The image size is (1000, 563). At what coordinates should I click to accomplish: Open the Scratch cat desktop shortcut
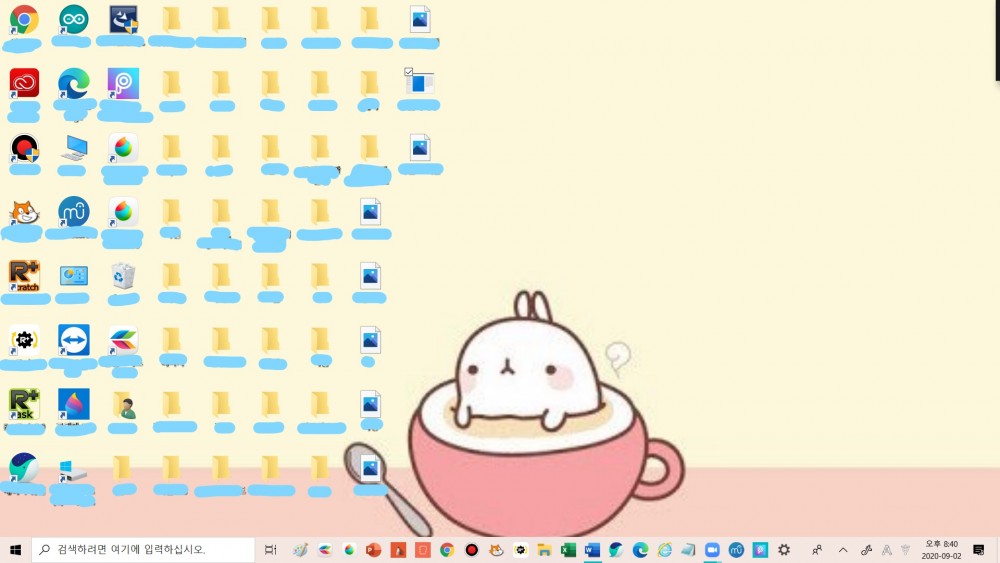pyautogui.click(x=24, y=212)
